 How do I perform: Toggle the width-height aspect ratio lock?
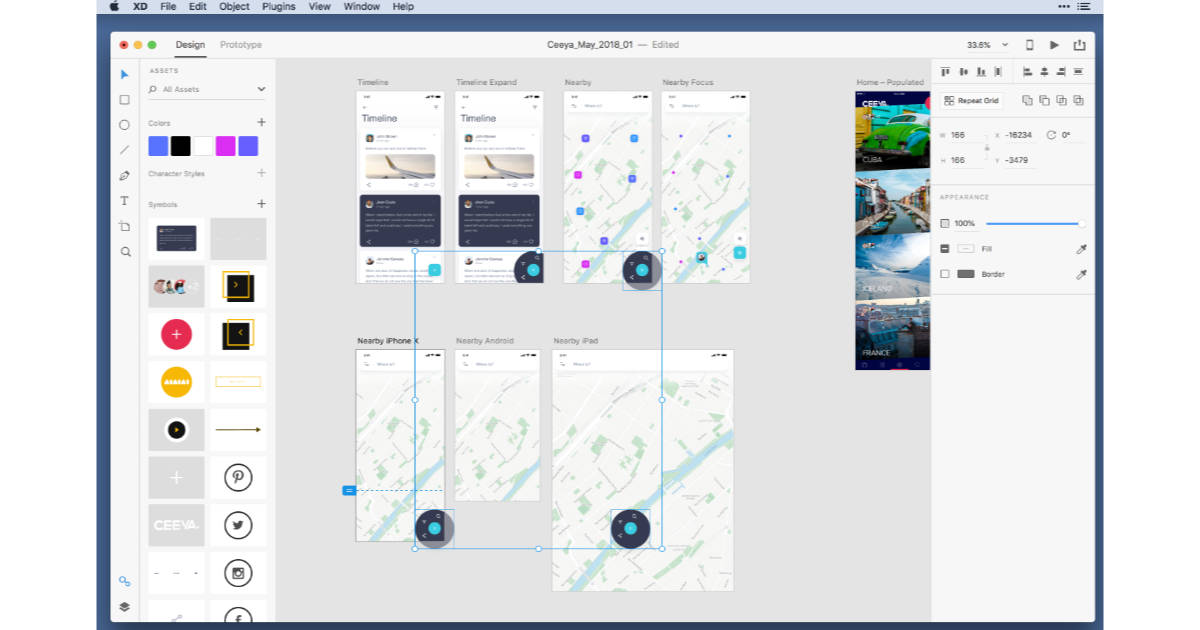tap(987, 148)
